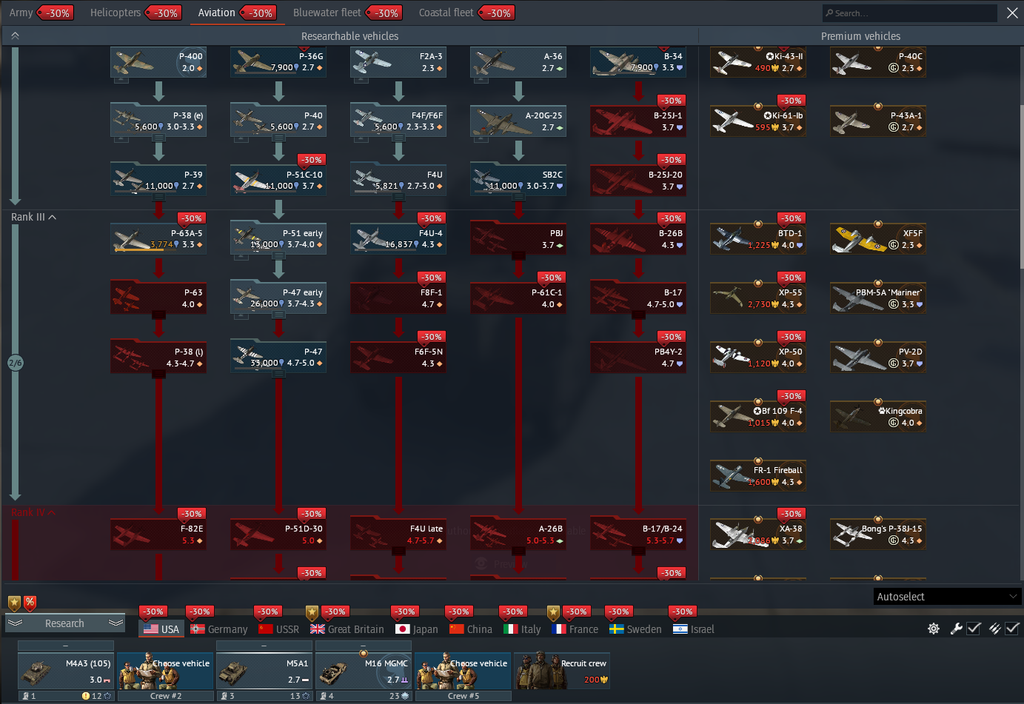Select the M16 MGMC crew slot
The height and width of the screenshot is (704, 1024).
(364, 671)
